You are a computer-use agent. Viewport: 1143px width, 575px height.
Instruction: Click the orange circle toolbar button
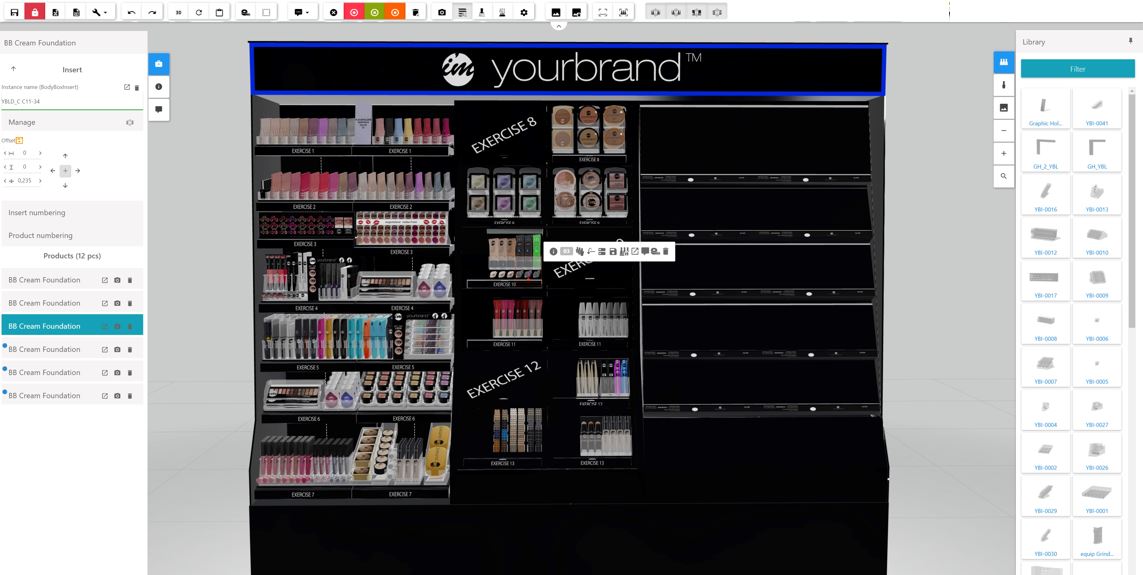pyautogui.click(x=395, y=12)
